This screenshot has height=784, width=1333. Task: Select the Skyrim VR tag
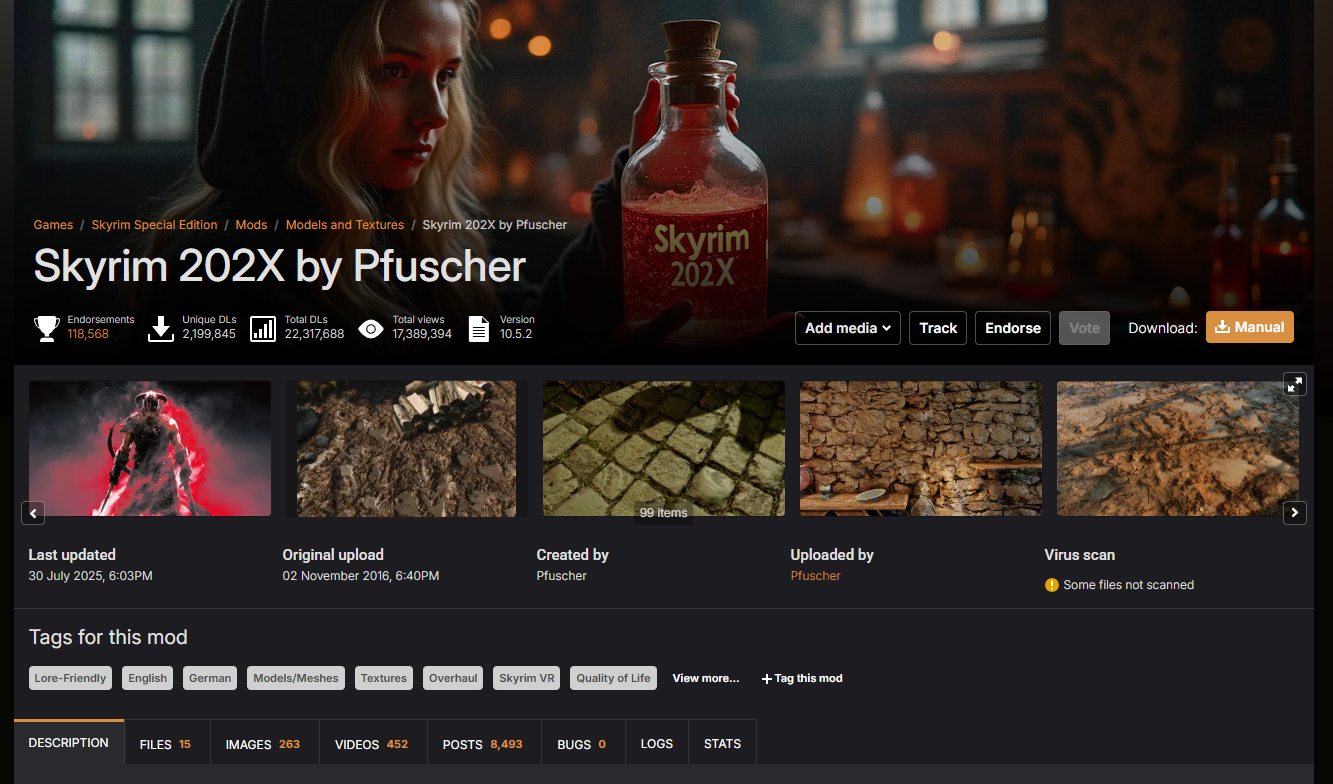[x=526, y=678]
